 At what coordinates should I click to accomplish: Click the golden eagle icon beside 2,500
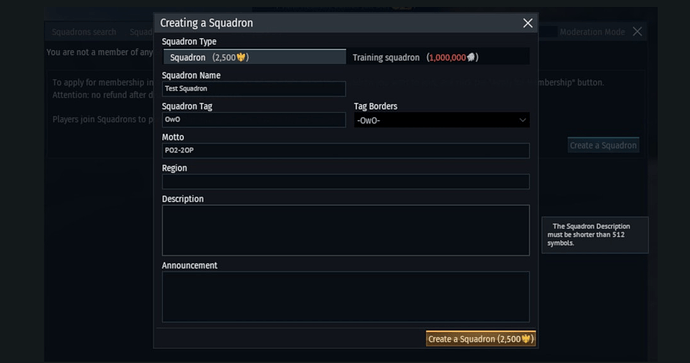coord(241,57)
